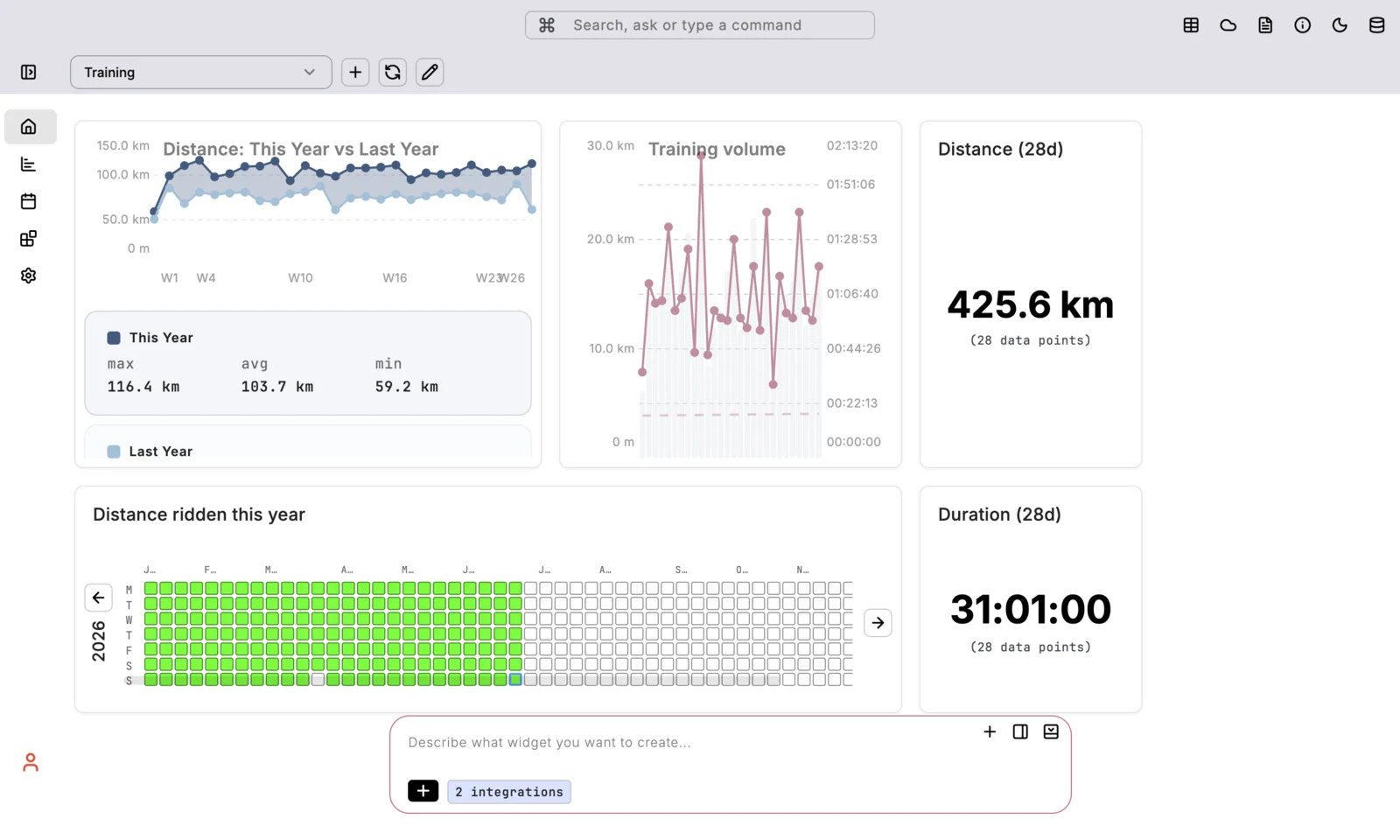
Task: Click the 103.7 km avg value
Action: (x=277, y=387)
